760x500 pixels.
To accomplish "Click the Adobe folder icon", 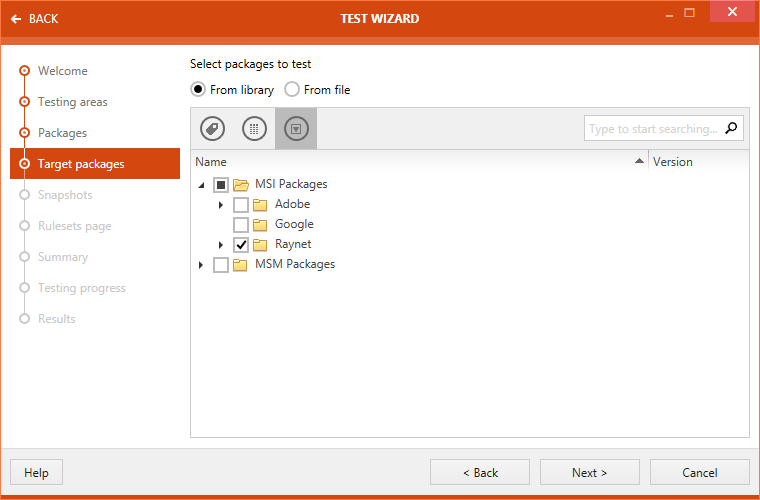I will pyautogui.click(x=260, y=205).
